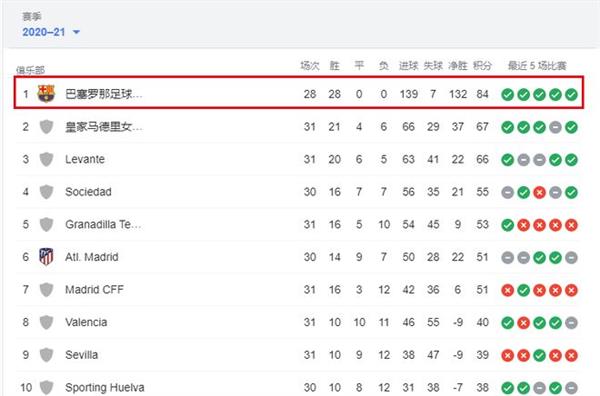
Task: Open the Granadilla Te... team link
Action: pyautogui.click(x=103, y=224)
